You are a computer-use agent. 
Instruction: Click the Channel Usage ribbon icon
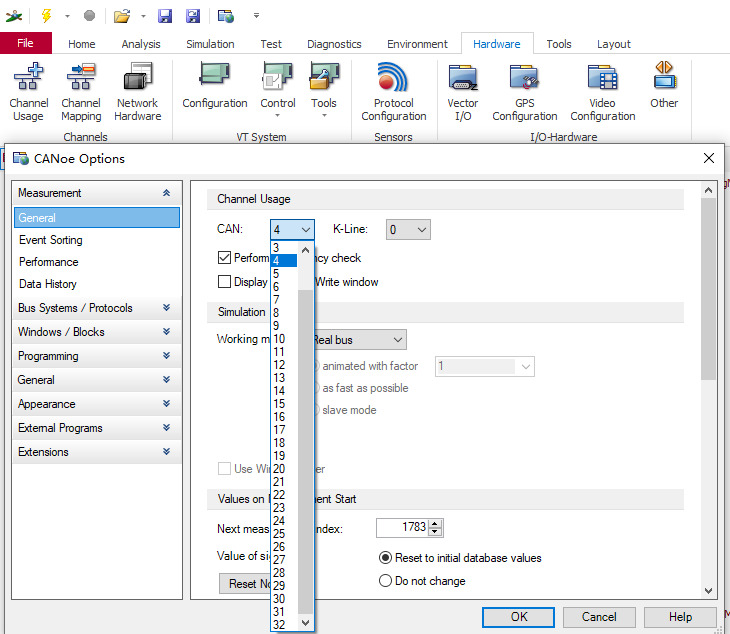[x=28, y=92]
